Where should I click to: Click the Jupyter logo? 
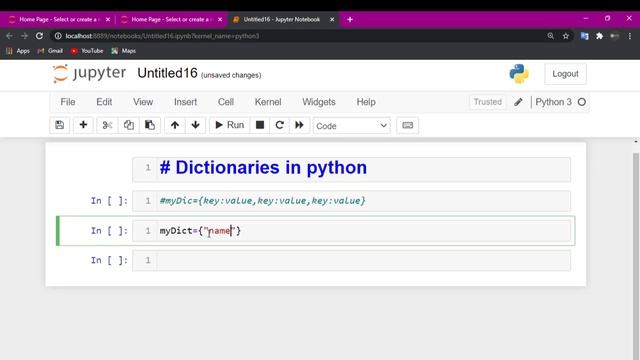(89, 73)
